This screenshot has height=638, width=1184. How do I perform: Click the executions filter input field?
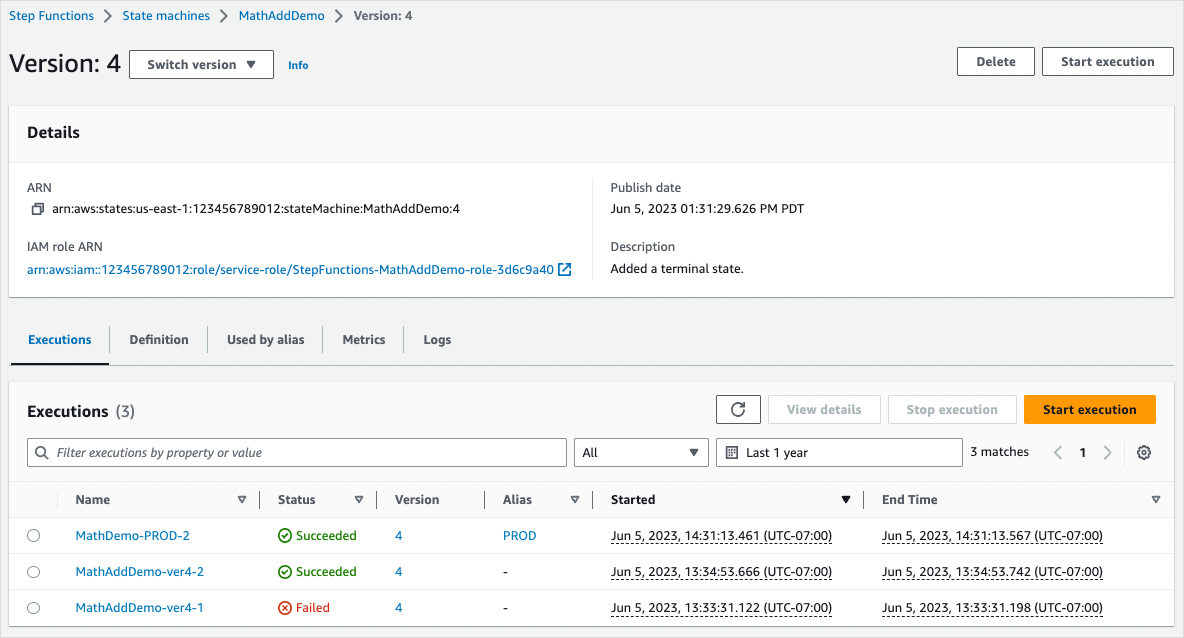(x=300, y=452)
